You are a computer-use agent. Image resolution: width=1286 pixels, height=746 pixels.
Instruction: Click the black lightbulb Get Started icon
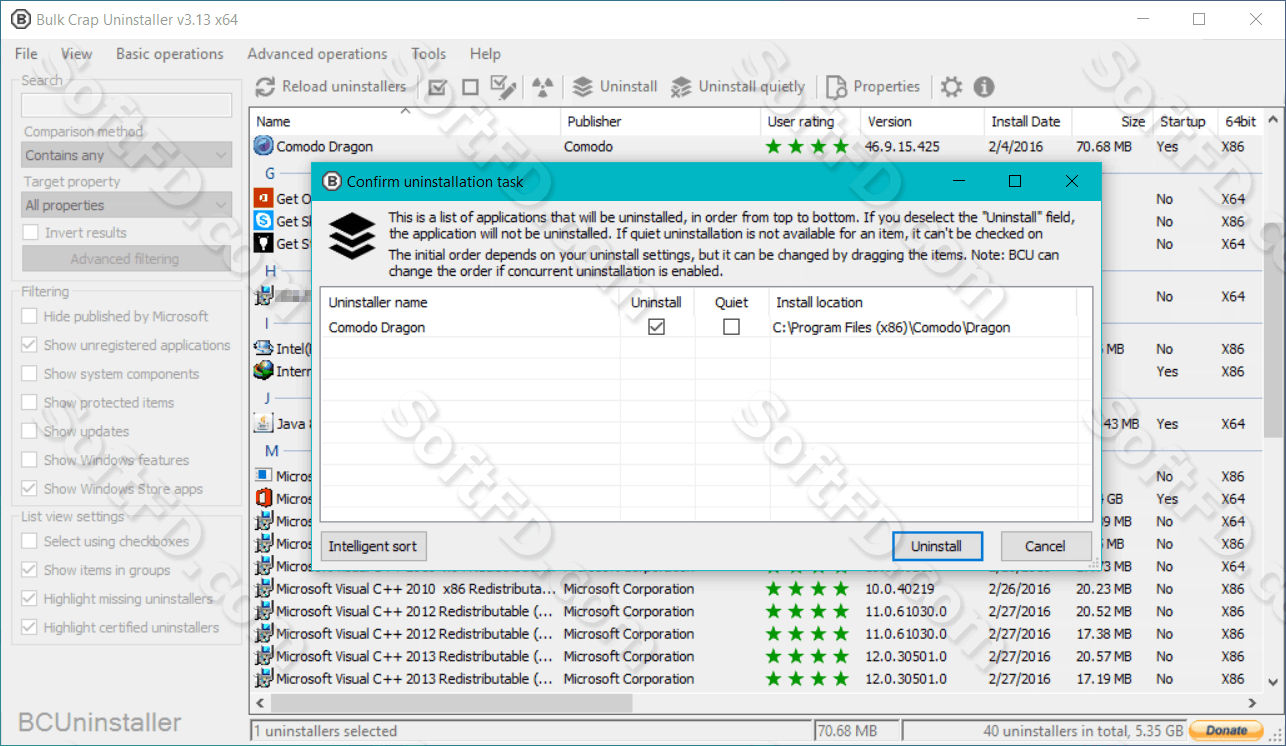pyautogui.click(x=263, y=243)
